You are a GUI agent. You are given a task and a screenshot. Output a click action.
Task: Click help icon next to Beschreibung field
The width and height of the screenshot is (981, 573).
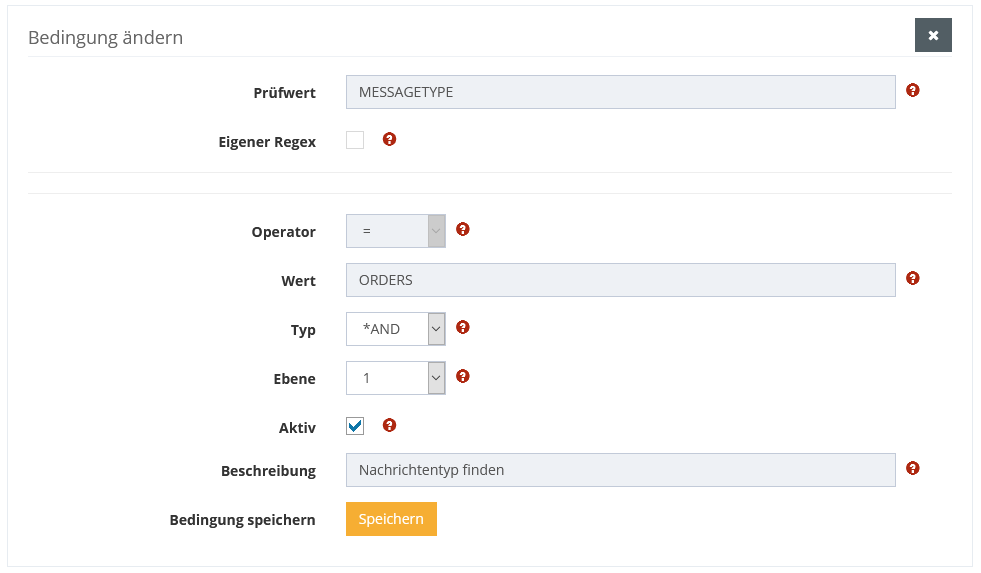click(x=912, y=468)
